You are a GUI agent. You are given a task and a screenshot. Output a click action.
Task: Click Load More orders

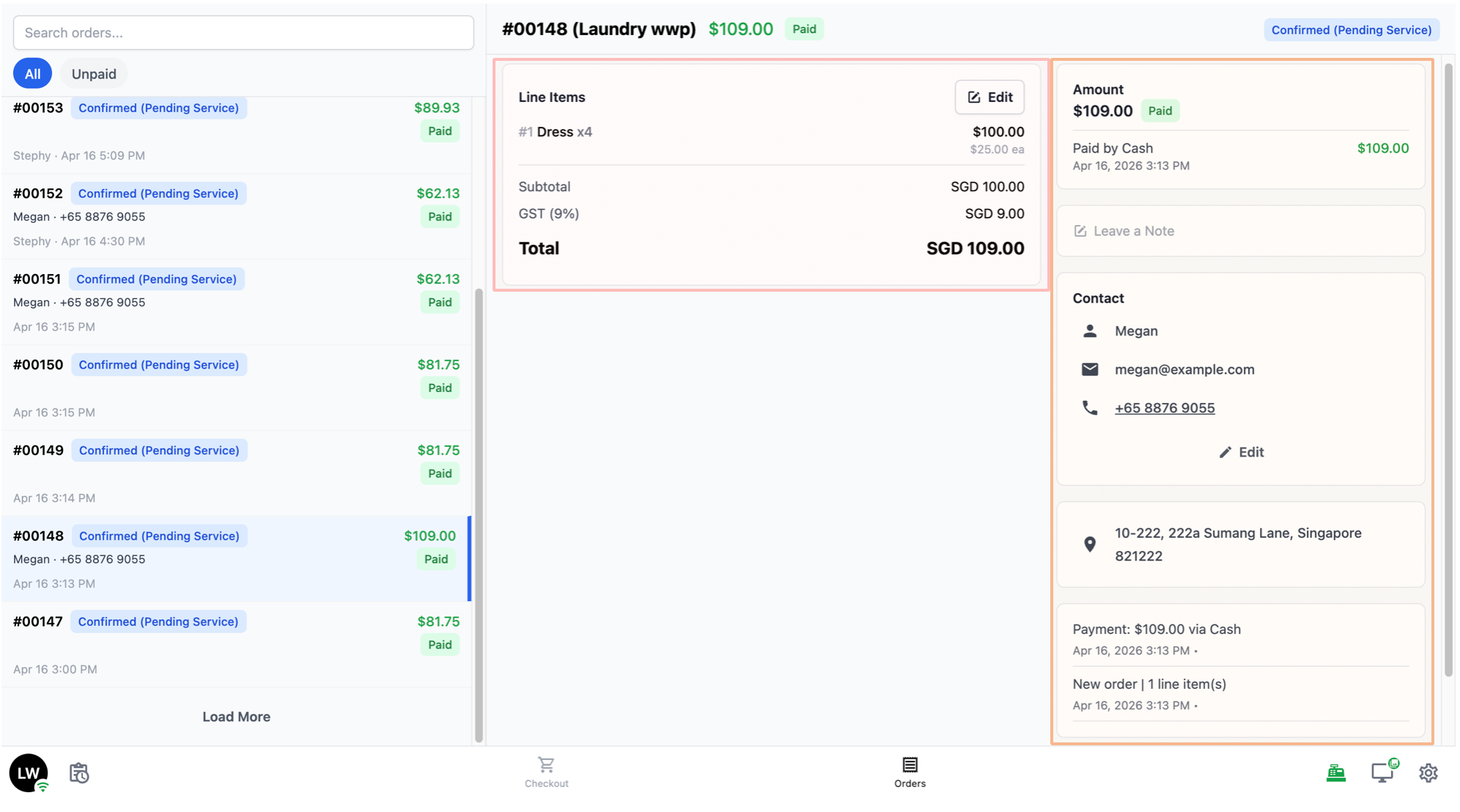click(236, 717)
